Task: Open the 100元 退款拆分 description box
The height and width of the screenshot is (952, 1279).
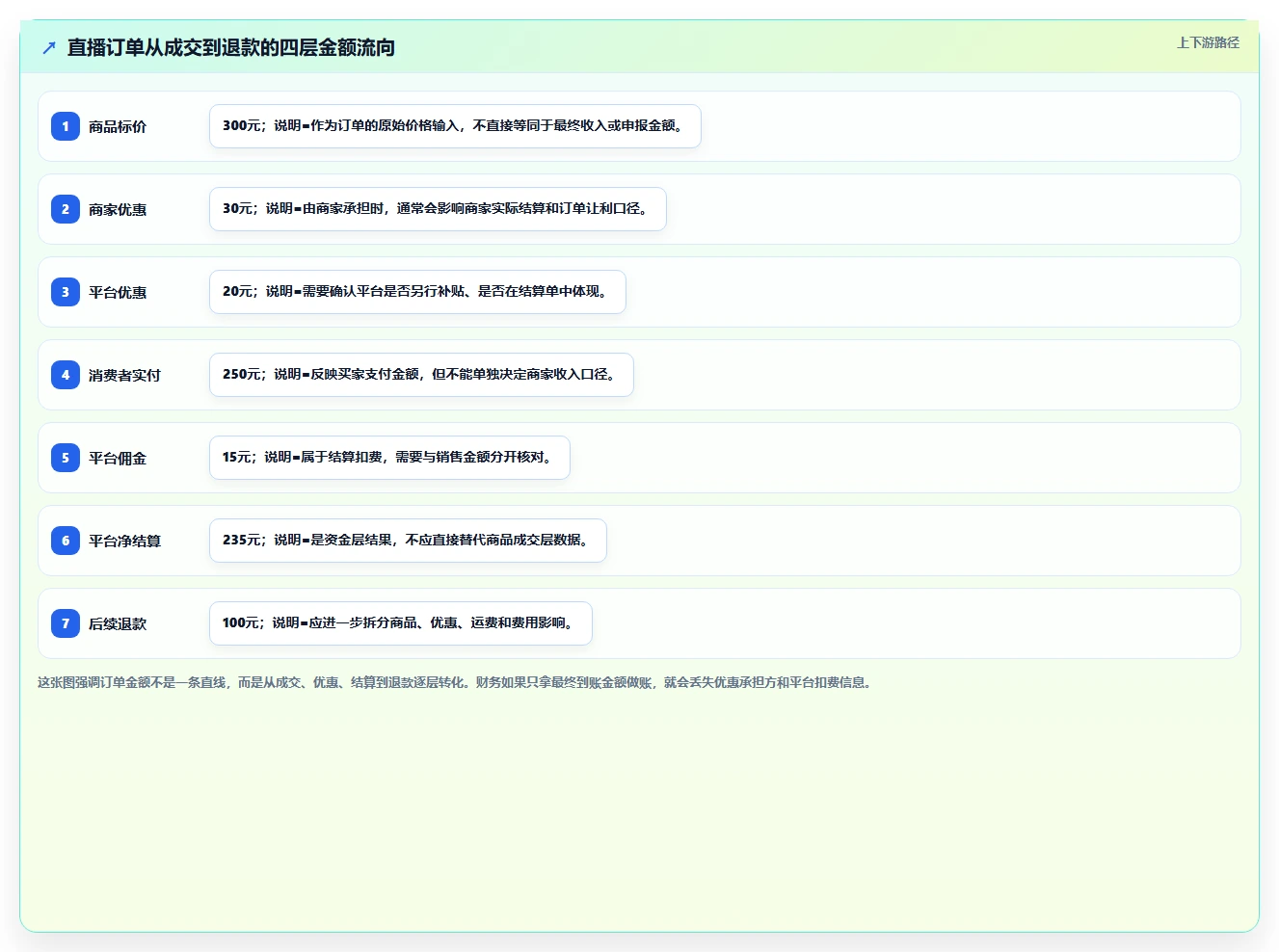Action: pyautogui.click(x=400, y=623)
